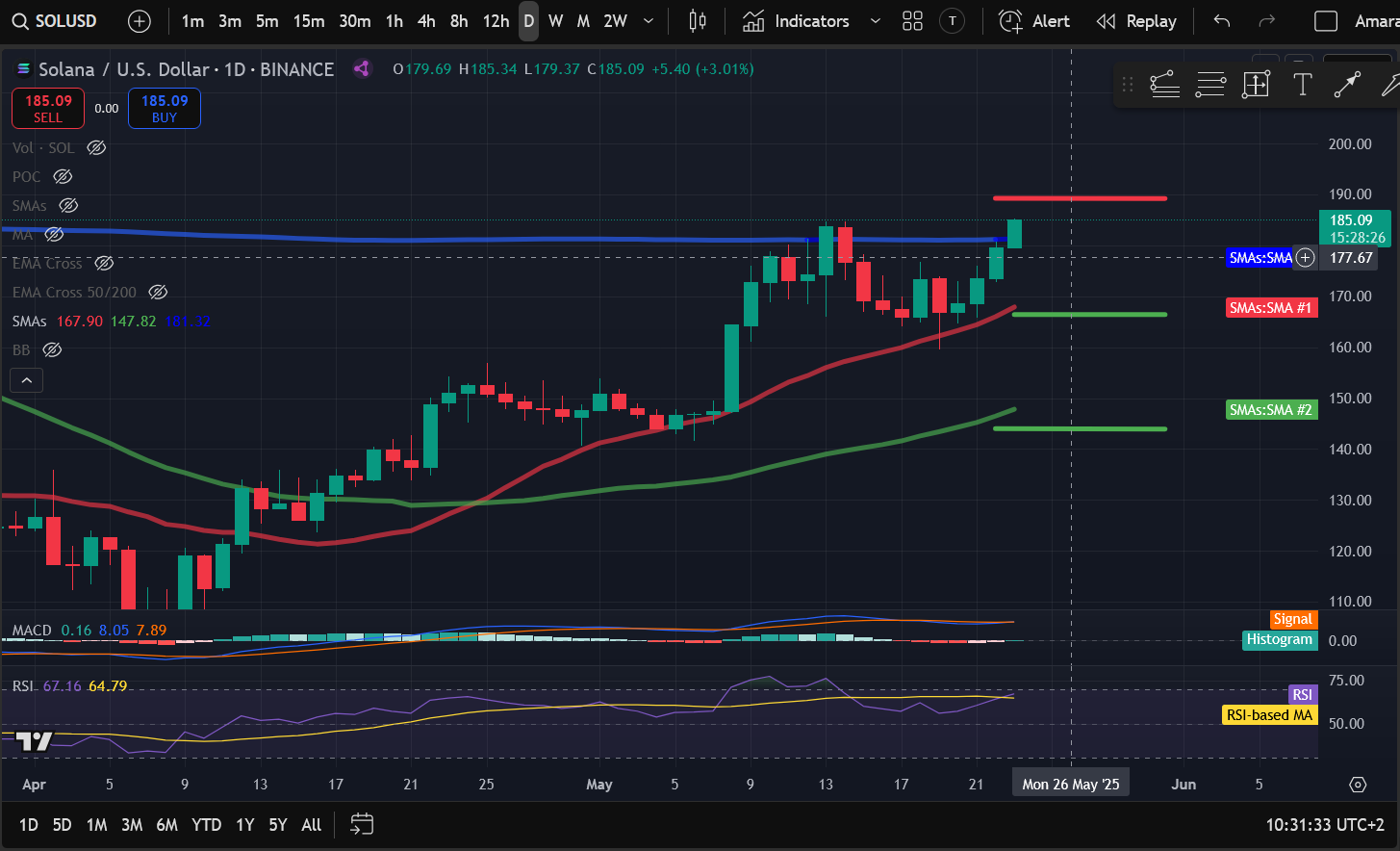1400x851 pixels.
Task: Toggle visibility of the MA indicator
Action: (54, 234)
